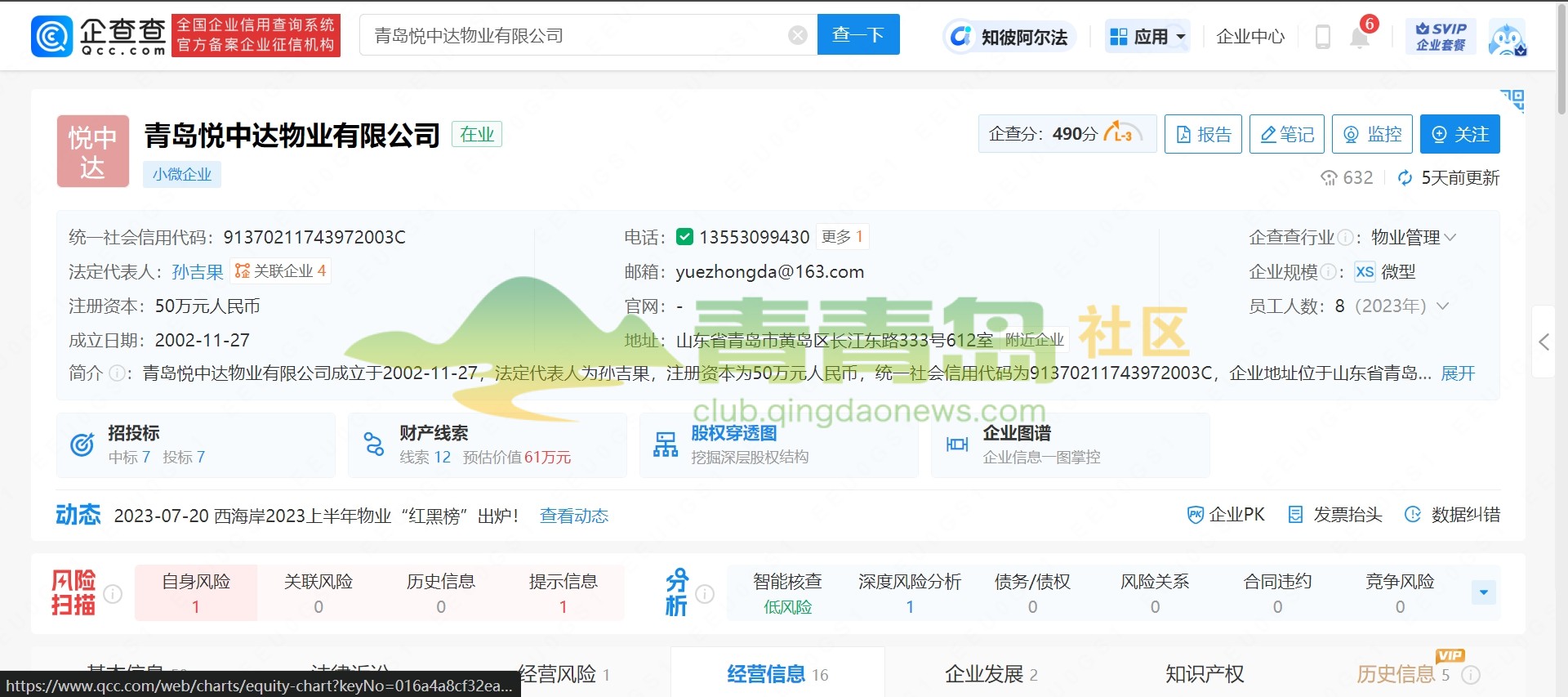Switch to 知识产权 tab
1568x697 pixels.
click(1205, 674)
